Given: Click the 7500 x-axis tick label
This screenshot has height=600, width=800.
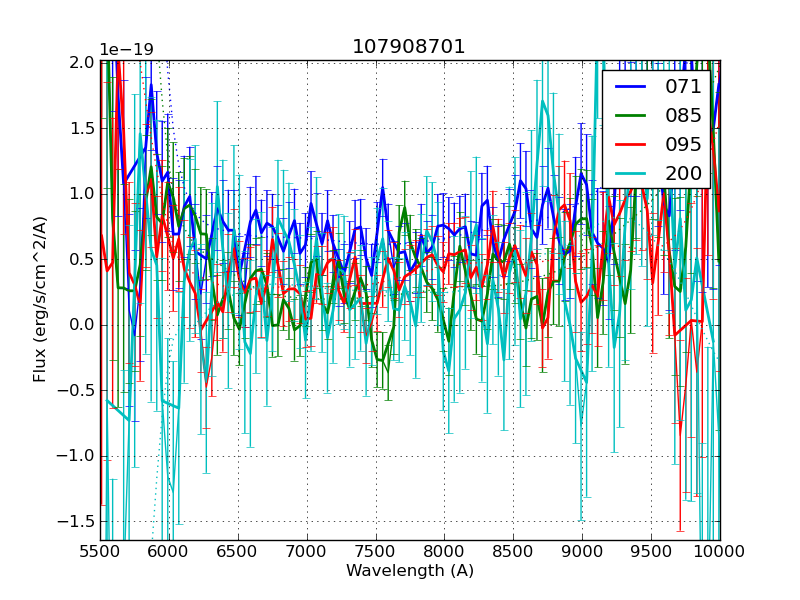Looking at the screenshot, I should click(375, 552).
